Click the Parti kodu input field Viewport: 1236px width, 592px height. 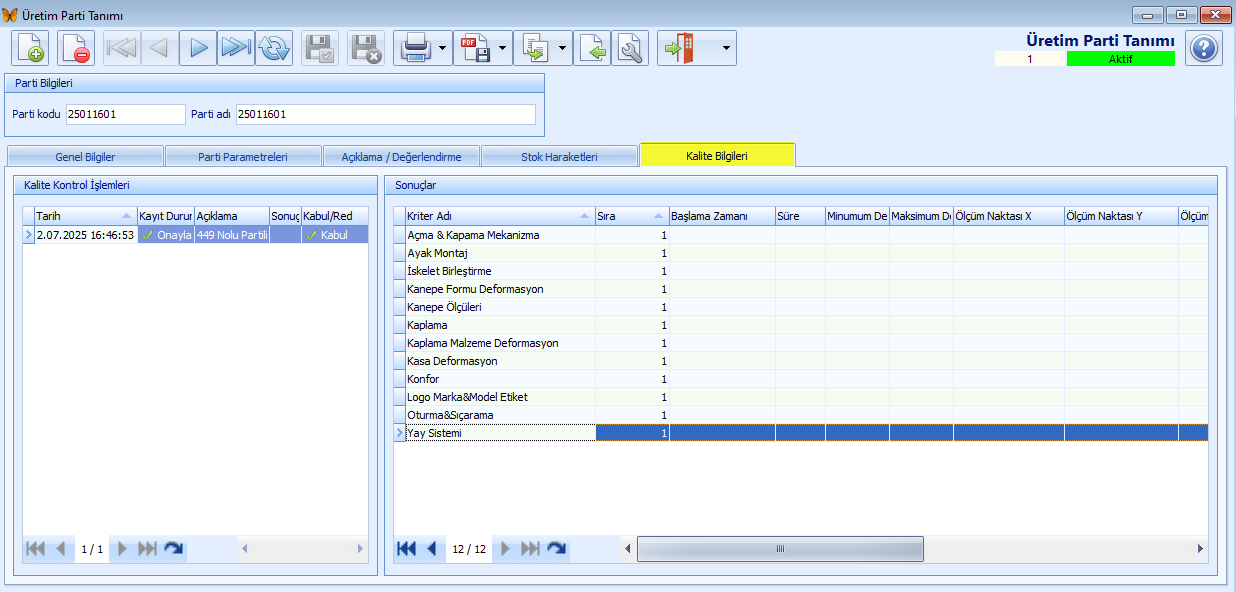(125, 114)
